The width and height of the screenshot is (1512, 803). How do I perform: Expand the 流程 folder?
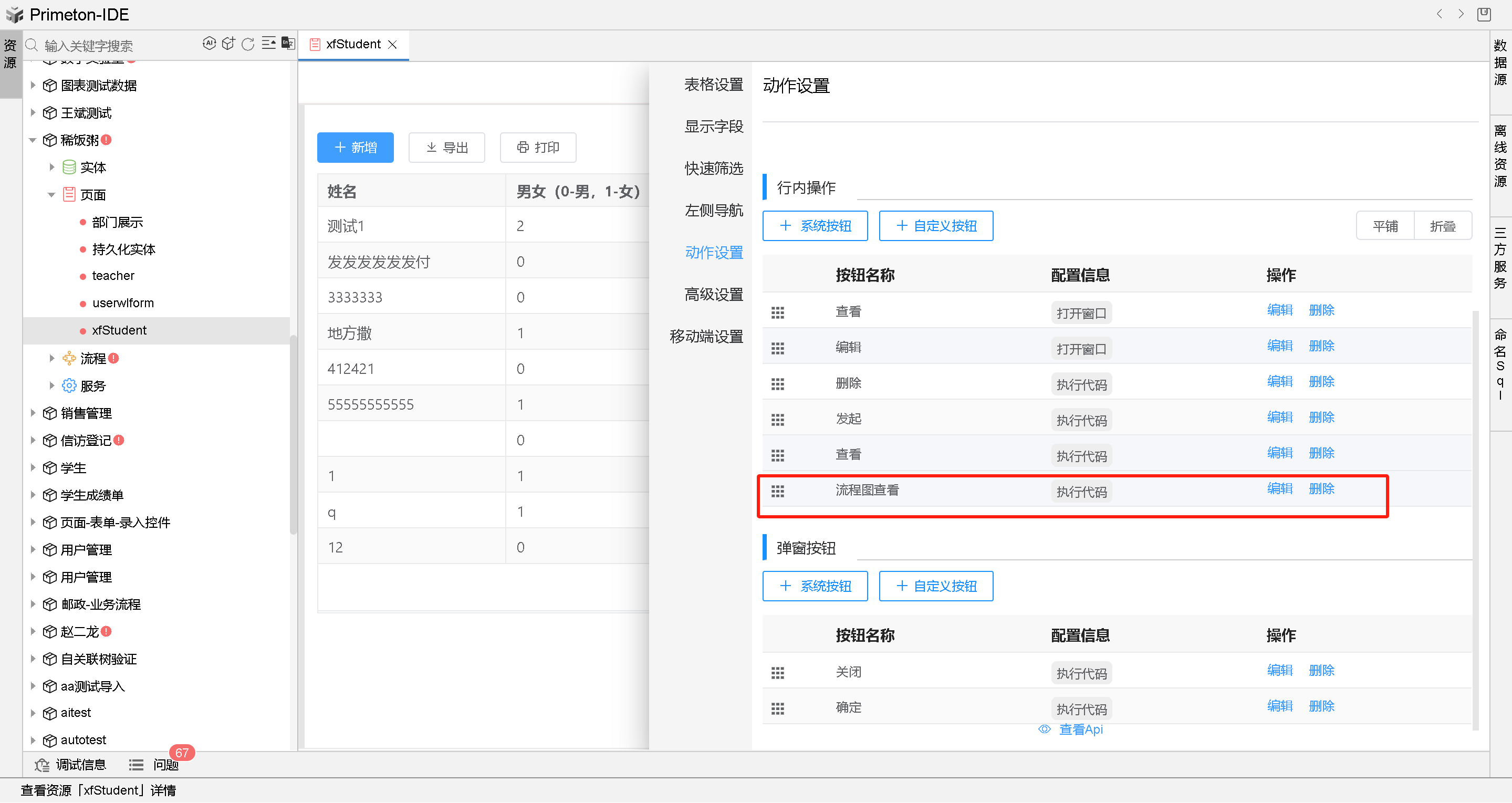pos(51,358)
